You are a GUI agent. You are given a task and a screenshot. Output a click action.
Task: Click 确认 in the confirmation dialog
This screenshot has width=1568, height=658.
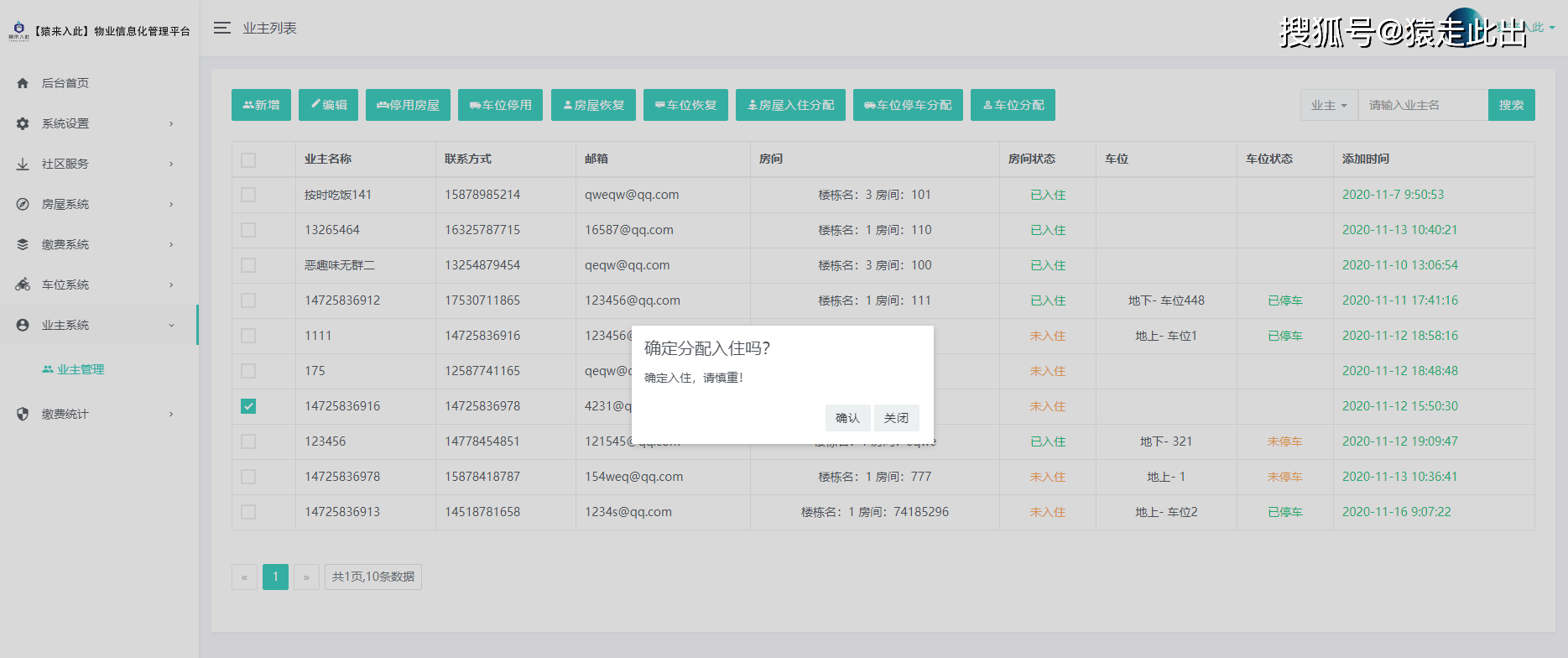pos(847,418)
